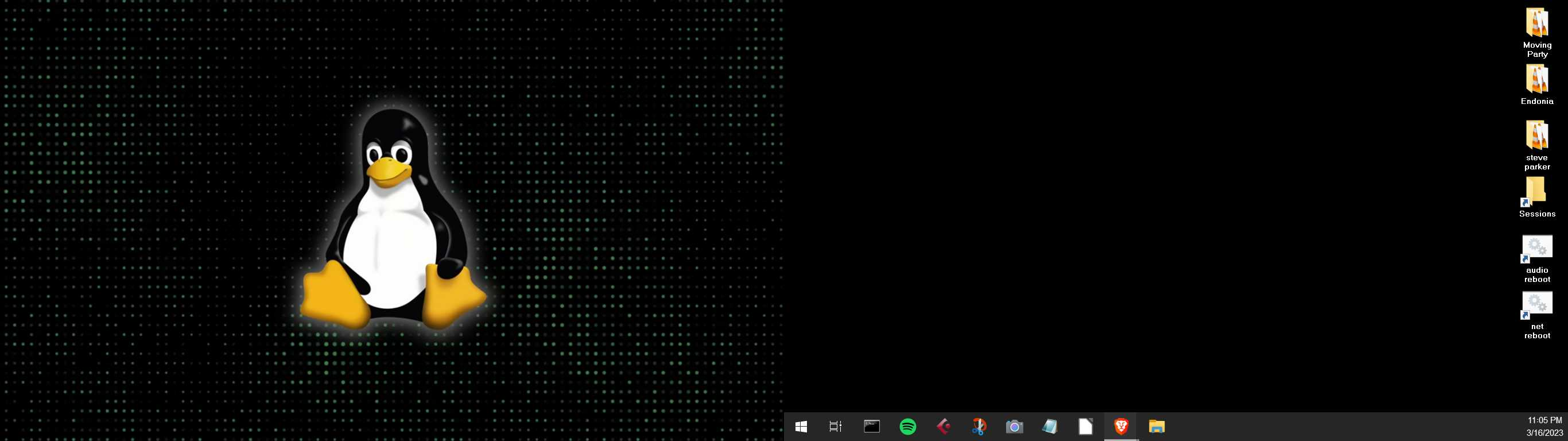Select the Moving Party desktop icon

[1537, 33]
